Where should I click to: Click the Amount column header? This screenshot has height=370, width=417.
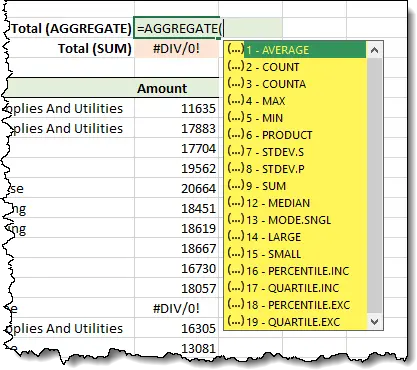(177, 88)
